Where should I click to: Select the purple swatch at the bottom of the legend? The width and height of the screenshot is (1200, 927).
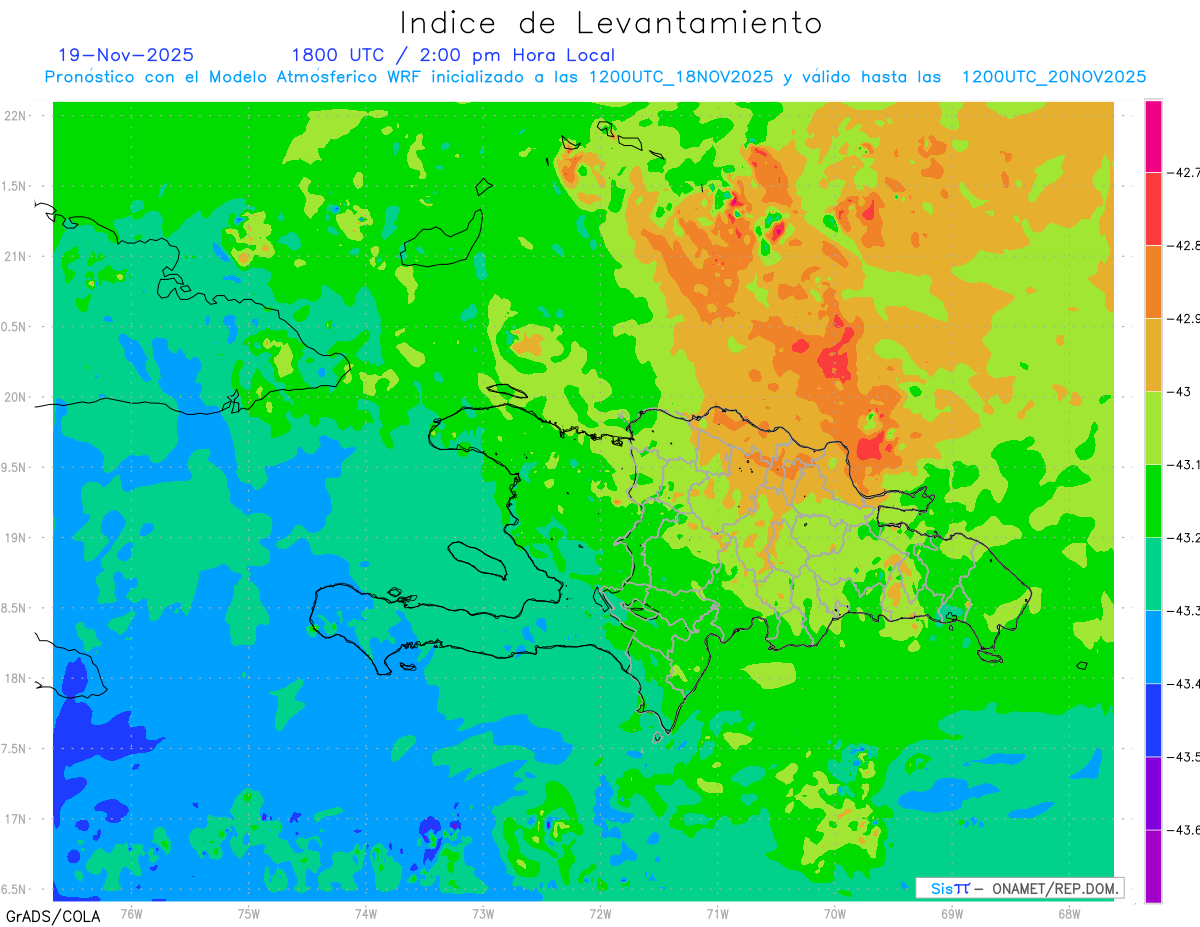coord(1153,866)
